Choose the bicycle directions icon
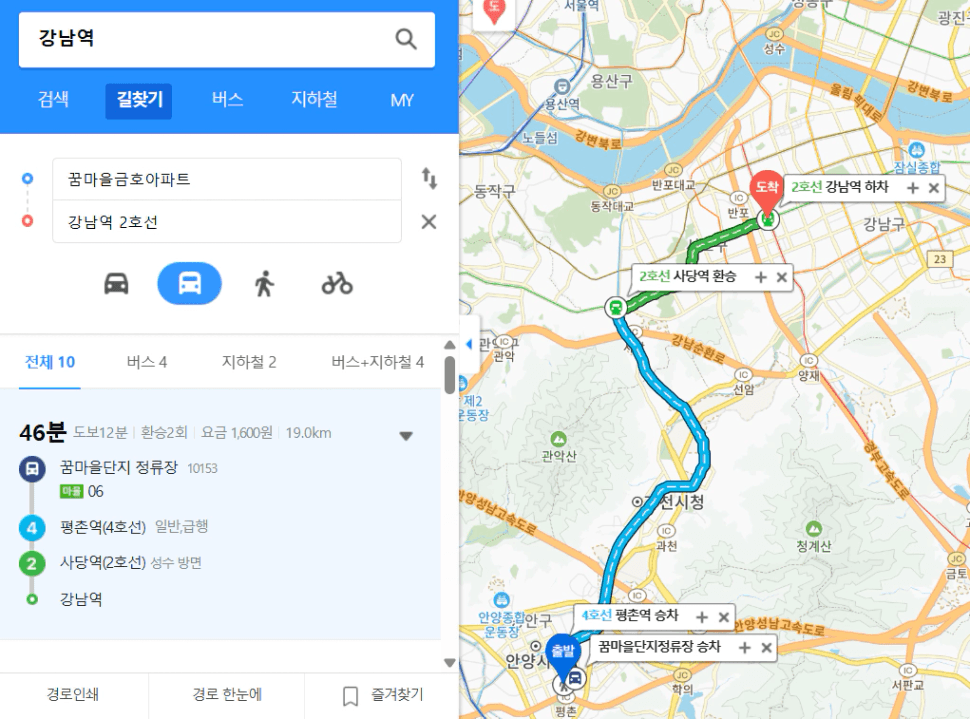Image resolution: width=970 pixels, height=719 pixels. click(337, 284)
